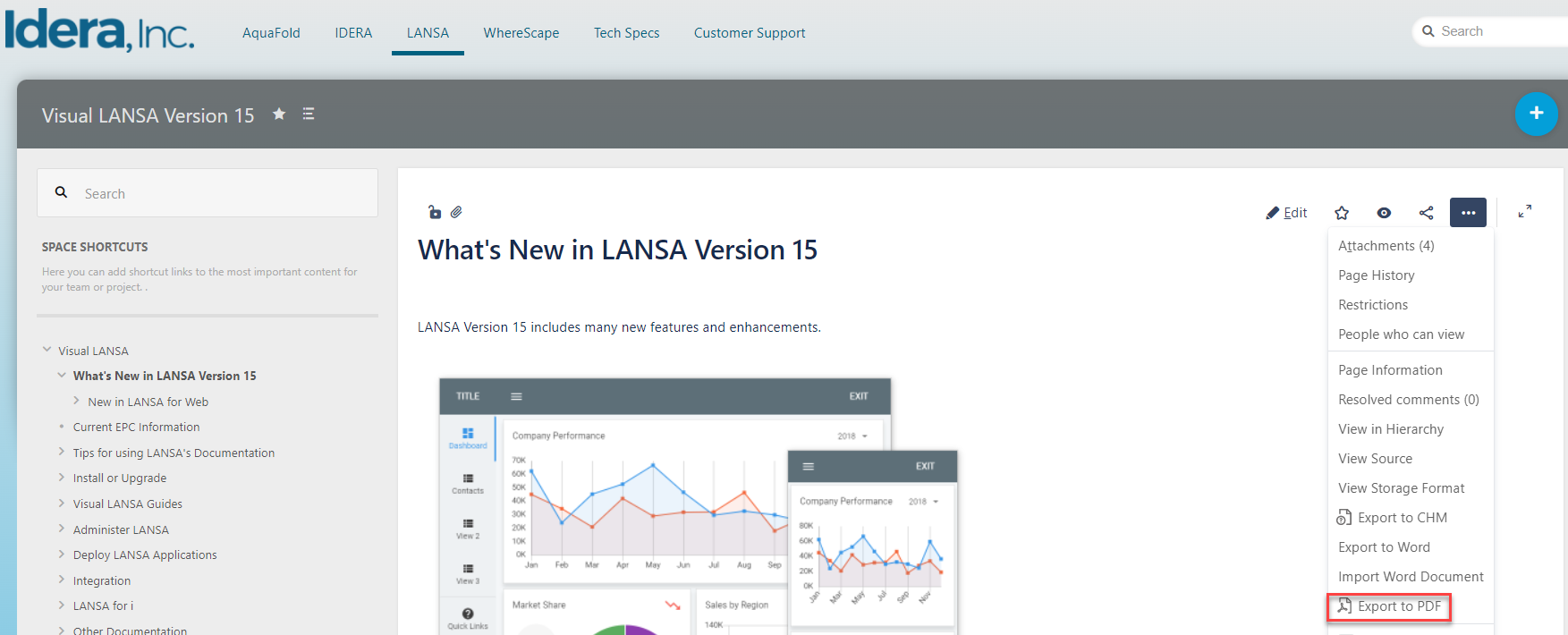This screenshot has width=1568, height=635.
Task: Choose Import Word Document
Action: coord(1411,577)
